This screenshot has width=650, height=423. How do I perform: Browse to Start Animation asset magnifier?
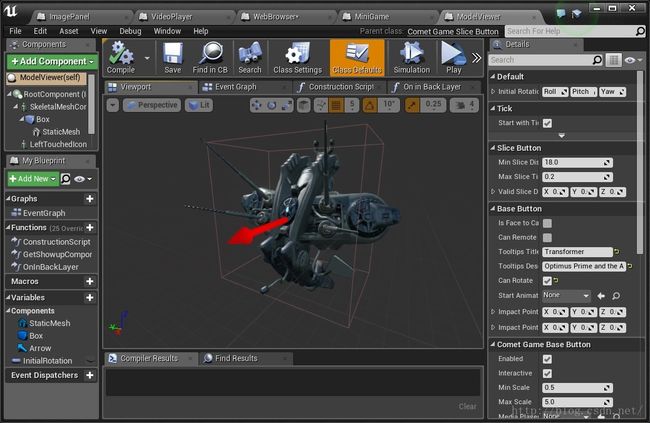click(x=616, y=296)
